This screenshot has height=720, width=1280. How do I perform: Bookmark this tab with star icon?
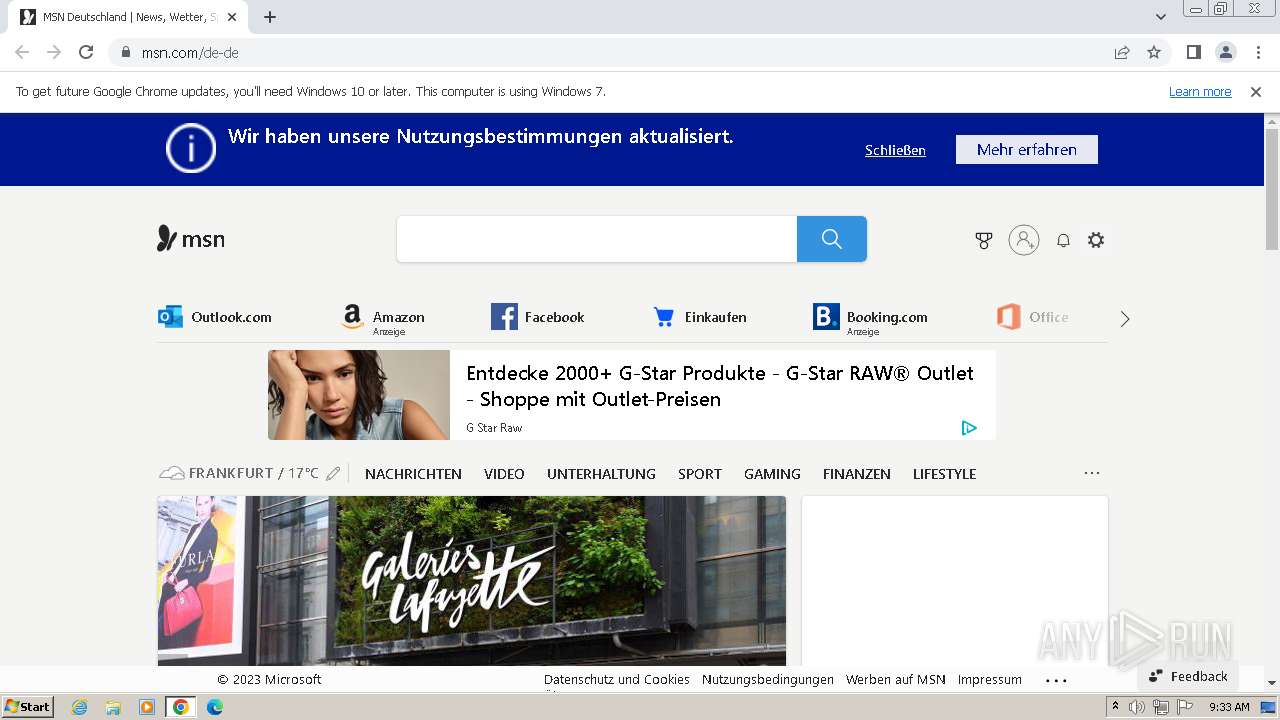[1154, 52]
